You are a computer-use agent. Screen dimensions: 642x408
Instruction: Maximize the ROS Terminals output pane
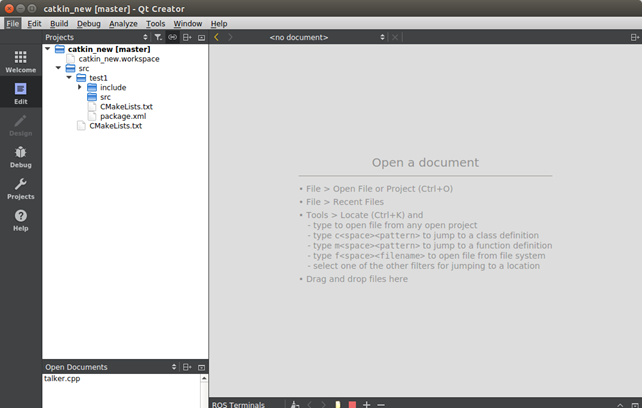(620, 405)
